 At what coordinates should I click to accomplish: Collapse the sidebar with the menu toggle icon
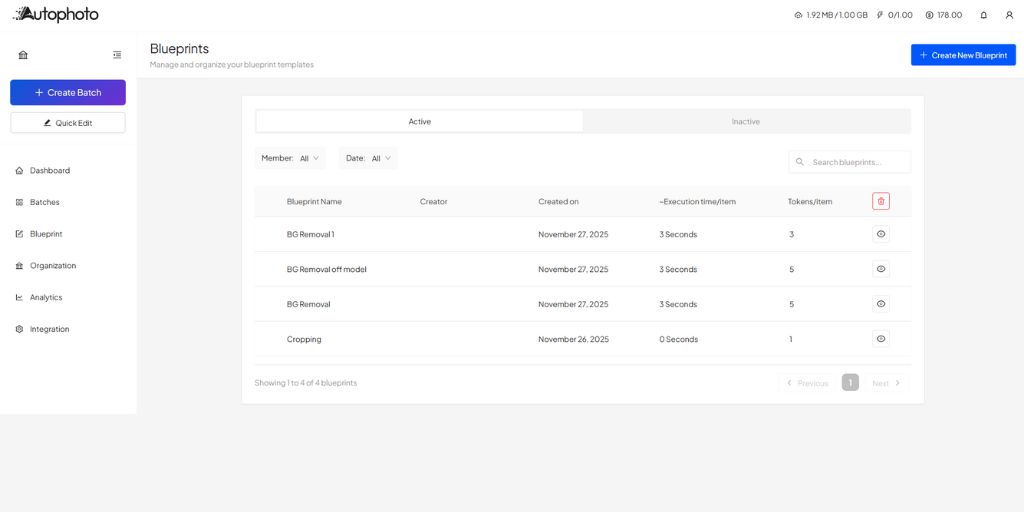pyautogui.click(x=117, y=55)
